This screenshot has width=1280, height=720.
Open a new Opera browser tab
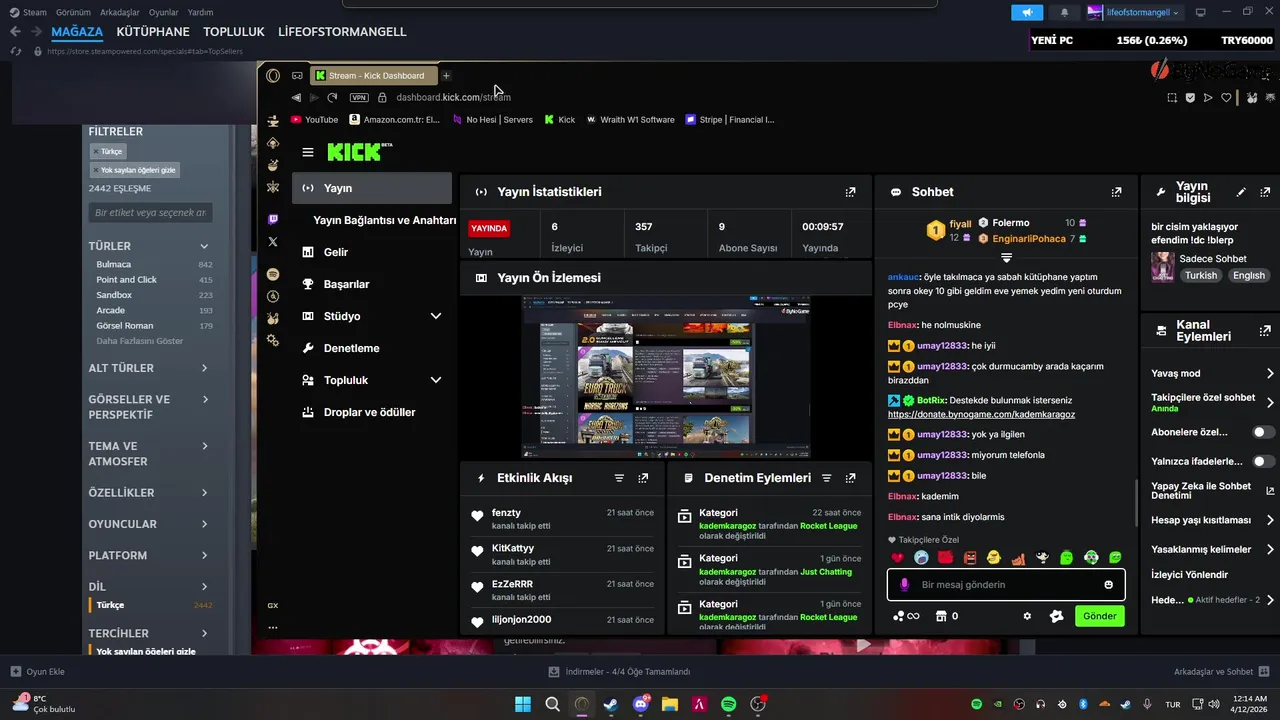(x=446, y=75)
